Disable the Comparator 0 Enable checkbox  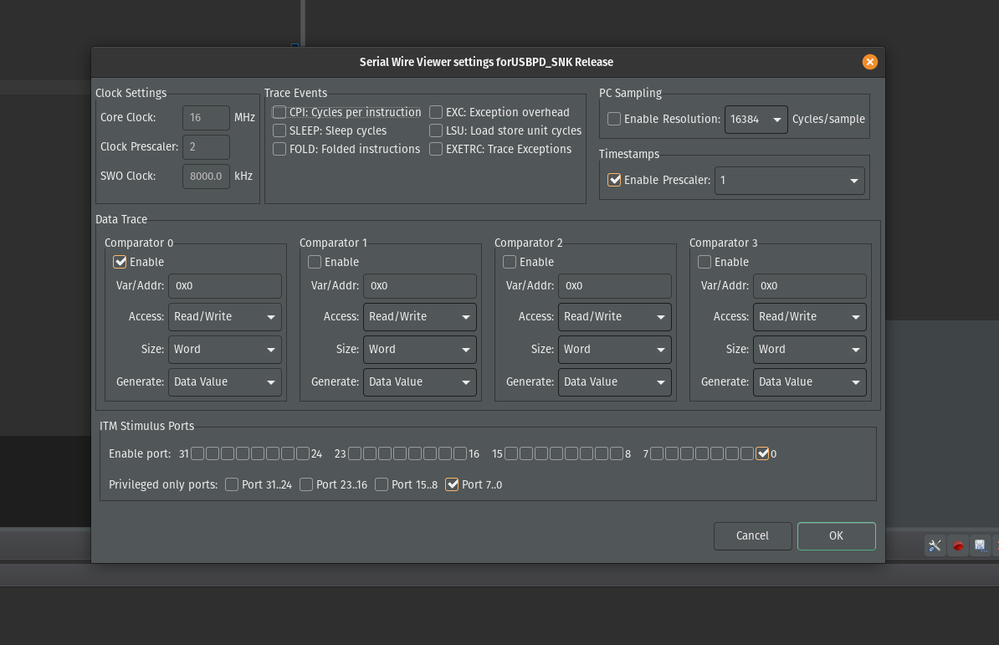pos(121,262)
